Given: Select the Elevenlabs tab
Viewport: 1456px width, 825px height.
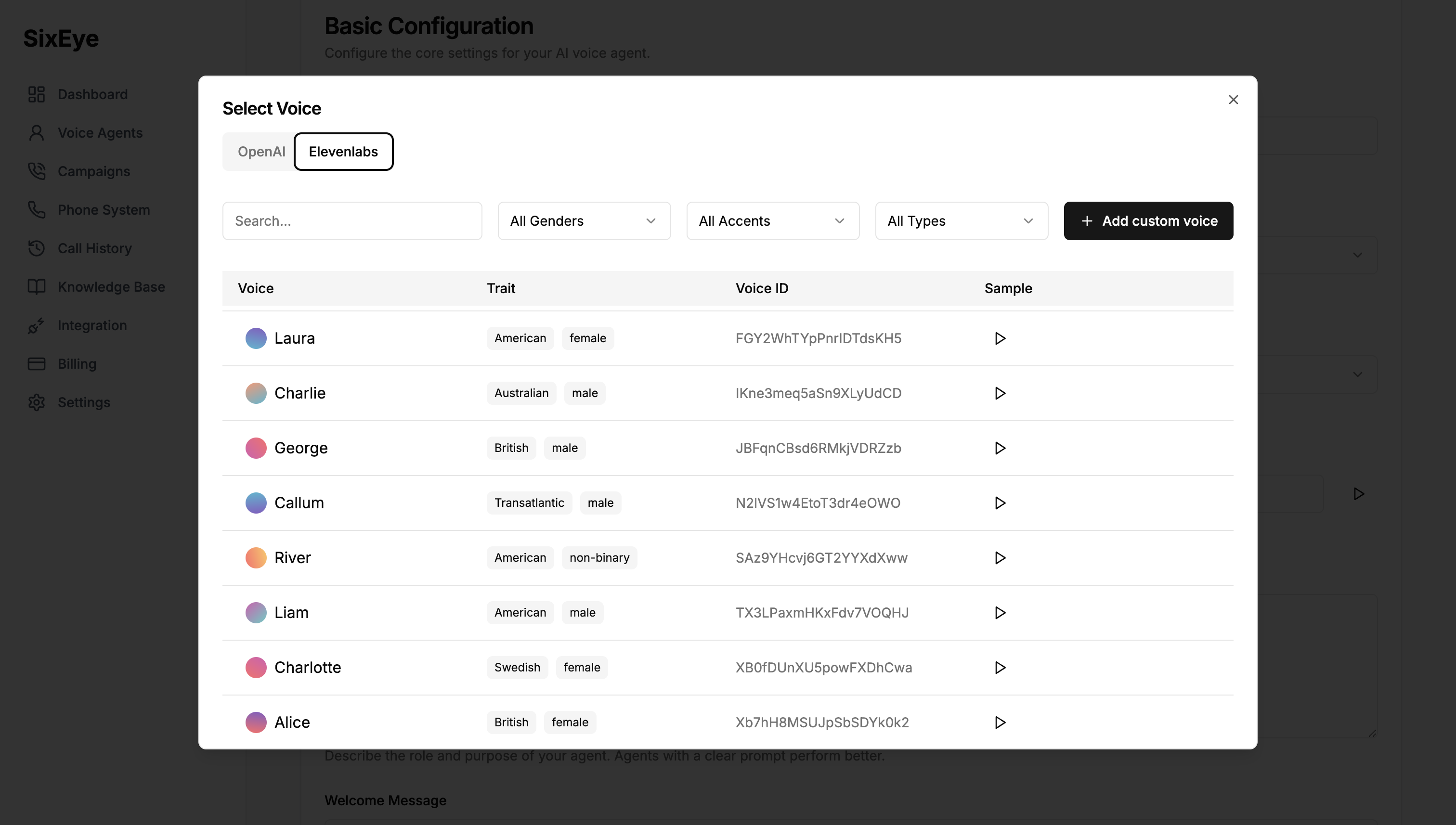Looking at the screenshot, I should pos(343,152).
